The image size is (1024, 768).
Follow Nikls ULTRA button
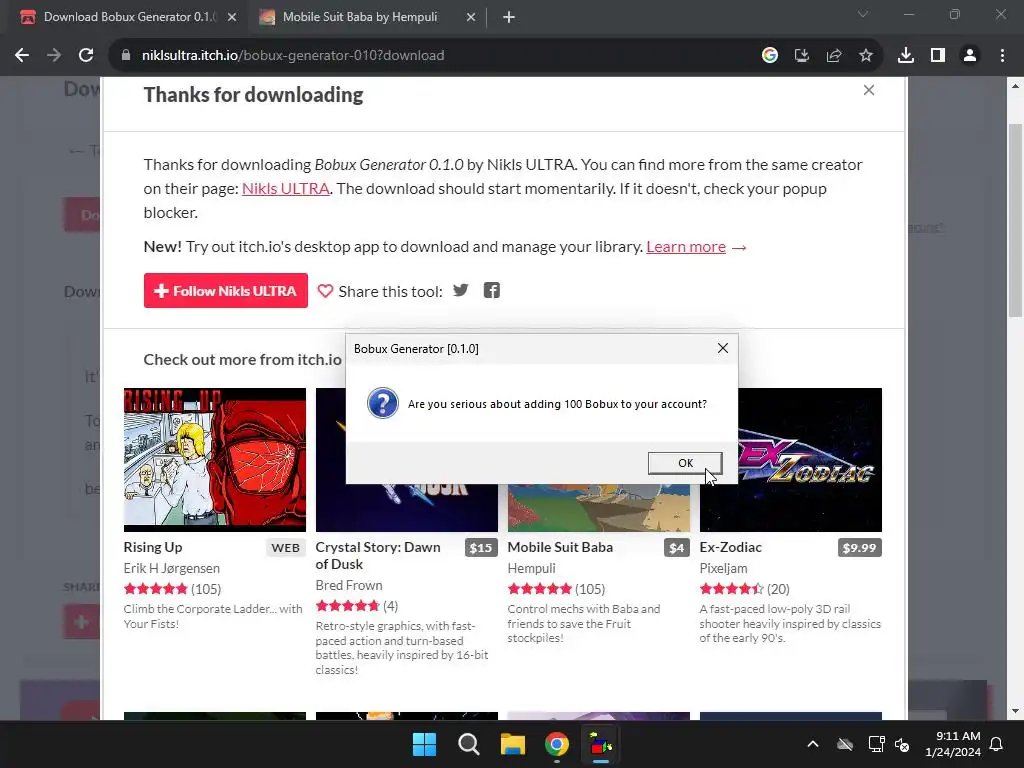tap(225, 291)
